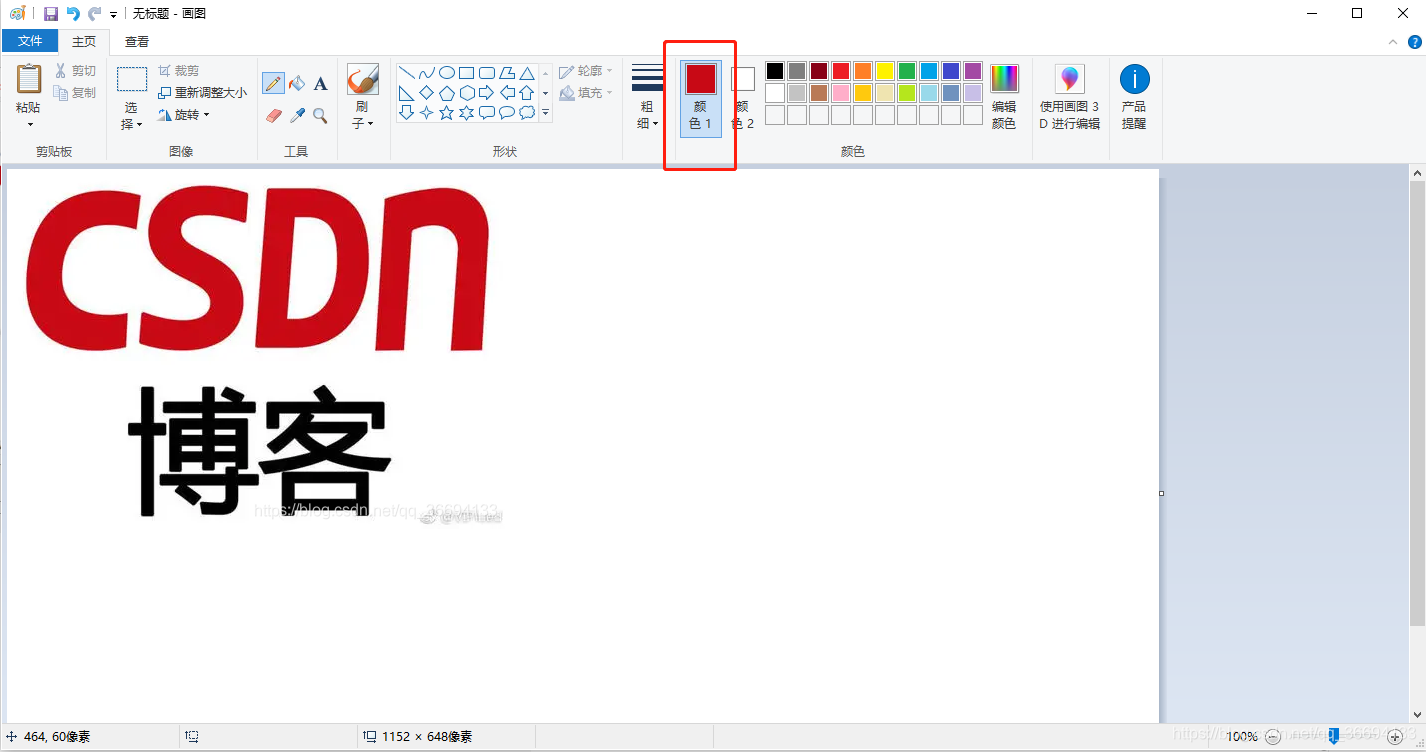Select the Pencil tool
Viewport: 1426px width, 752px height.
coord(273,83)
